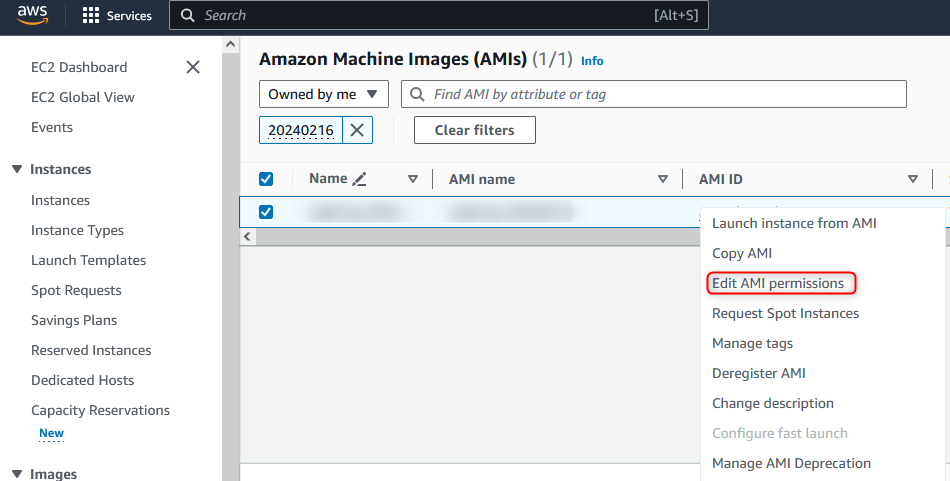Choose Deregister AMI

coord(759,373)
